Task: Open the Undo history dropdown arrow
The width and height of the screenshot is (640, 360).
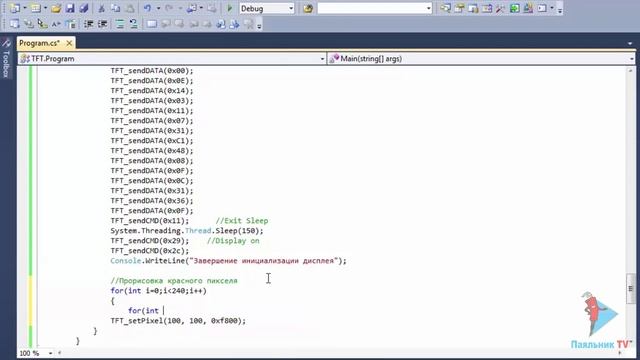Action: pyautogui.click(x=158, y=8)
